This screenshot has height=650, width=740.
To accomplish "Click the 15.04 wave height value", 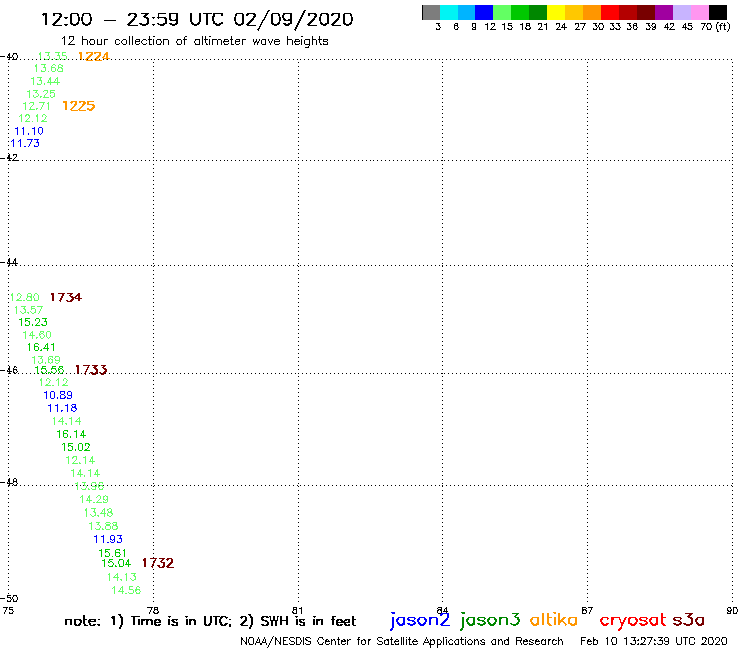I will [x=116, y=563].
